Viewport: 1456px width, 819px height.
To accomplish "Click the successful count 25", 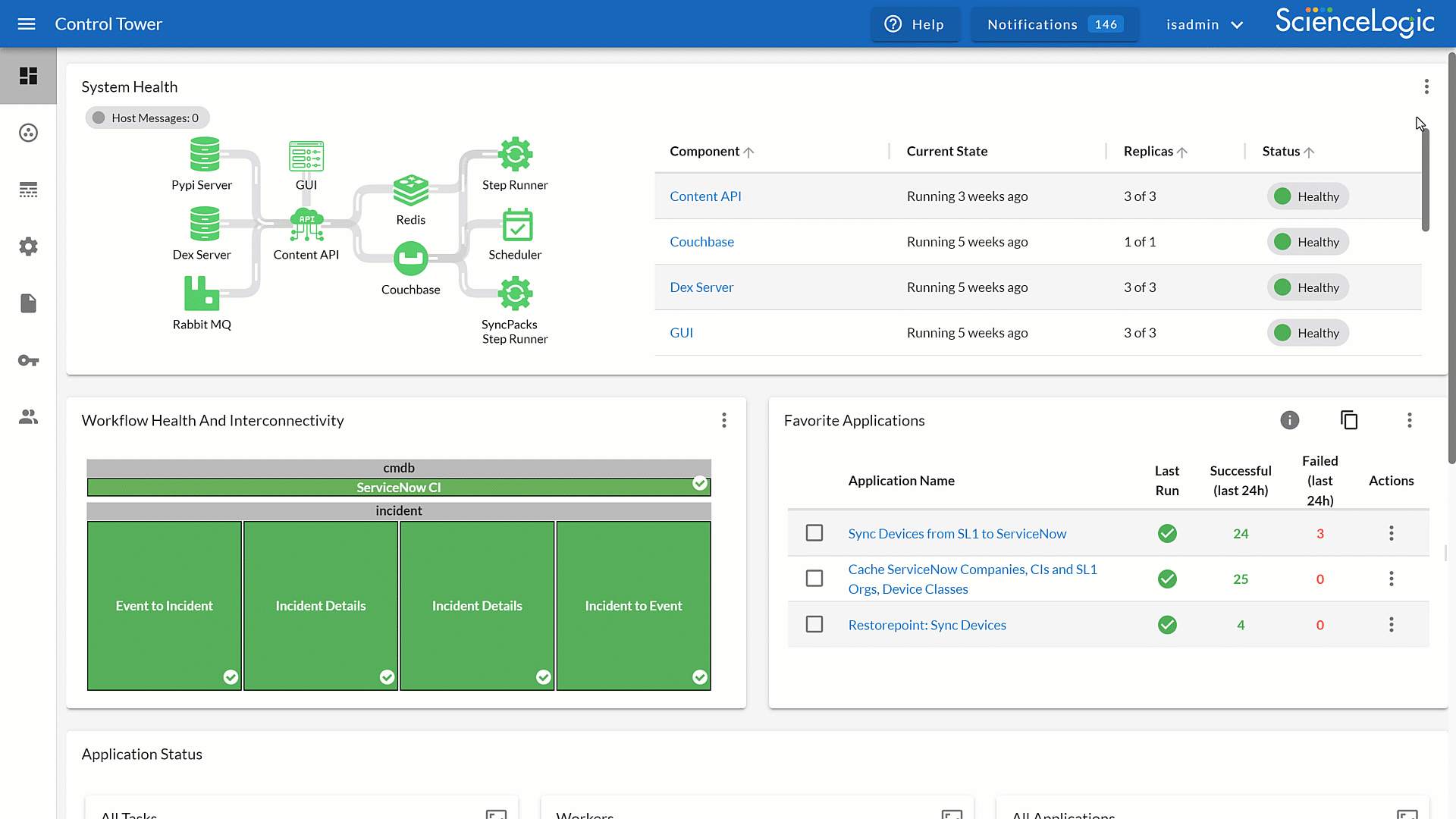I will click(x=1241, y=579).
